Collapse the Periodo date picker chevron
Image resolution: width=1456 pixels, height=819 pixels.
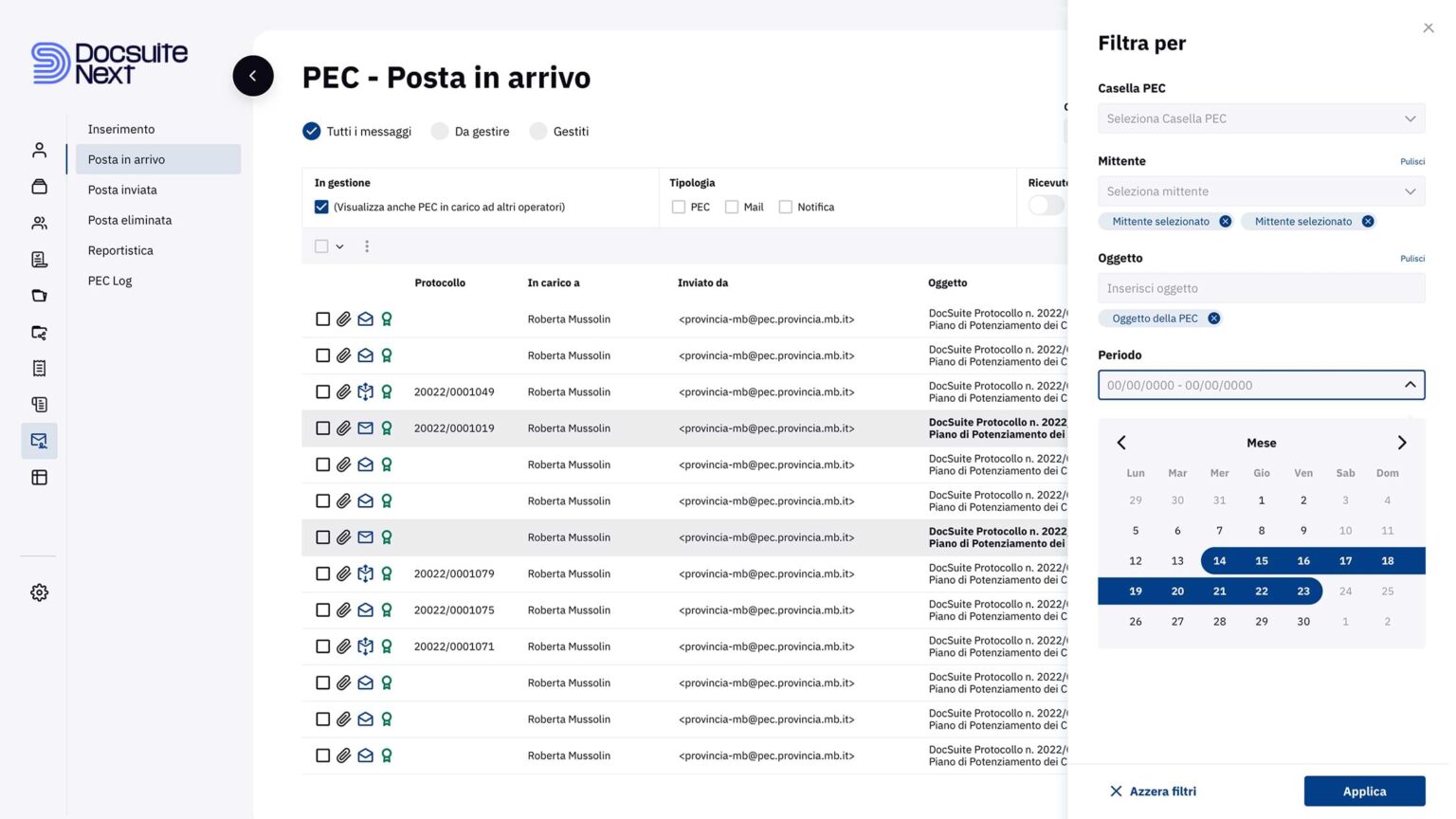tap(1410, 385)
